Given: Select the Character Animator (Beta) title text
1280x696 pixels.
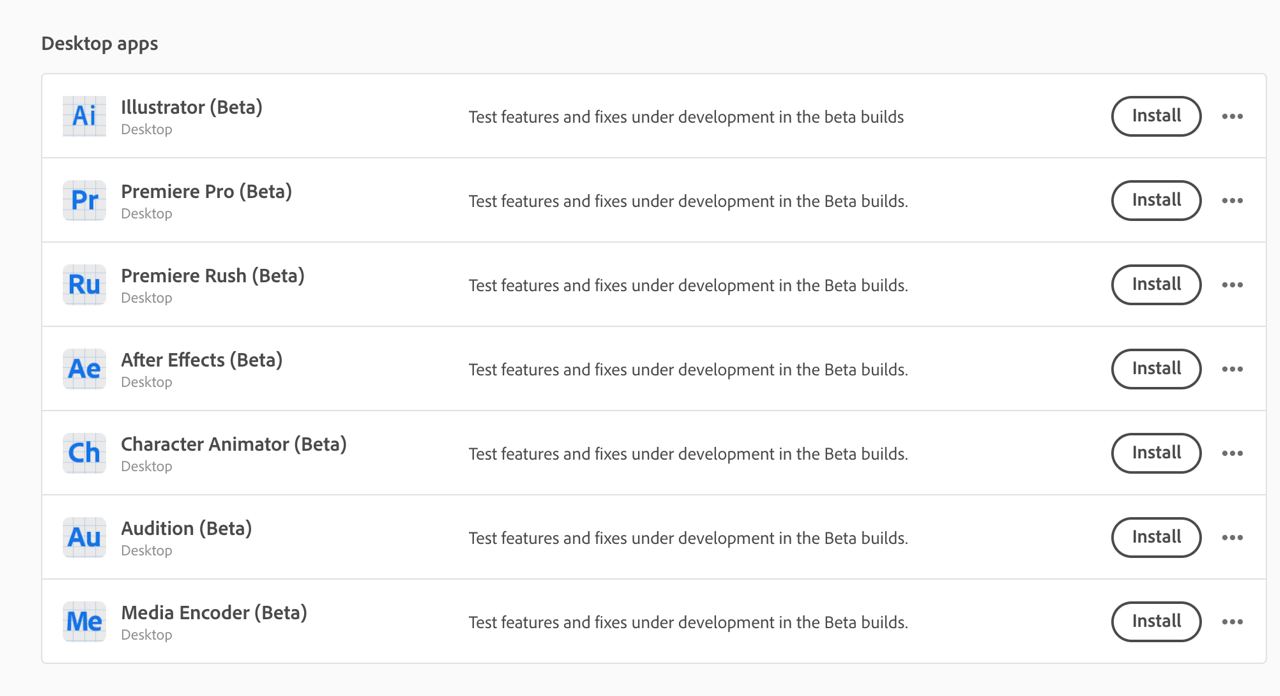Looking at the screenshot, I should click(233, 443).
